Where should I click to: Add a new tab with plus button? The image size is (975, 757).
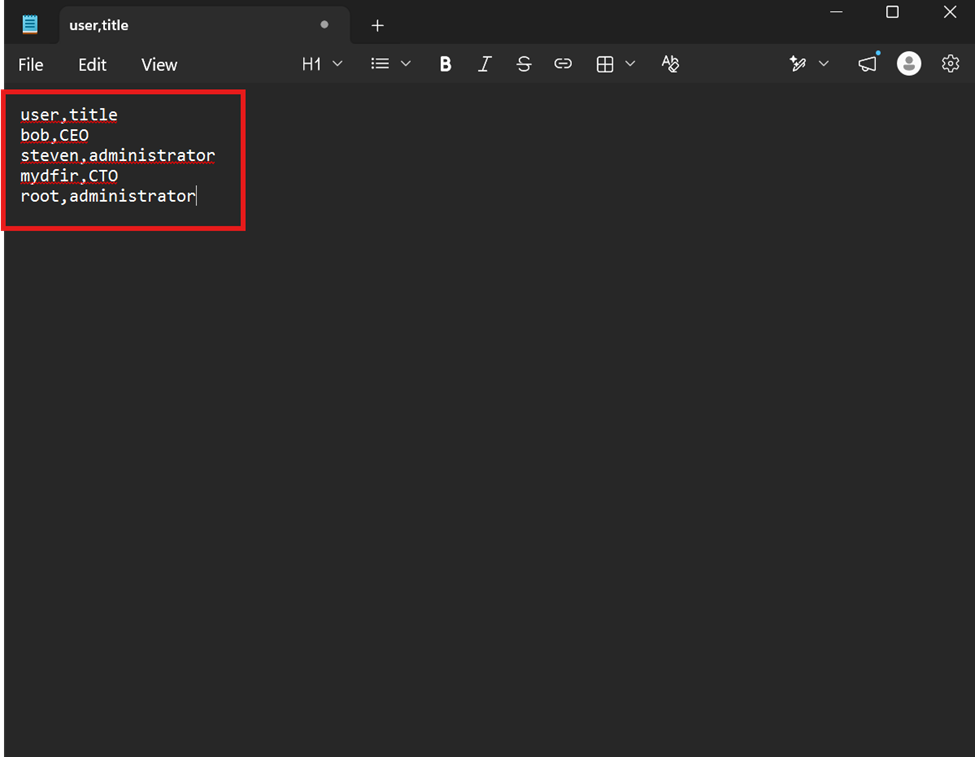(x=377, y=26)
